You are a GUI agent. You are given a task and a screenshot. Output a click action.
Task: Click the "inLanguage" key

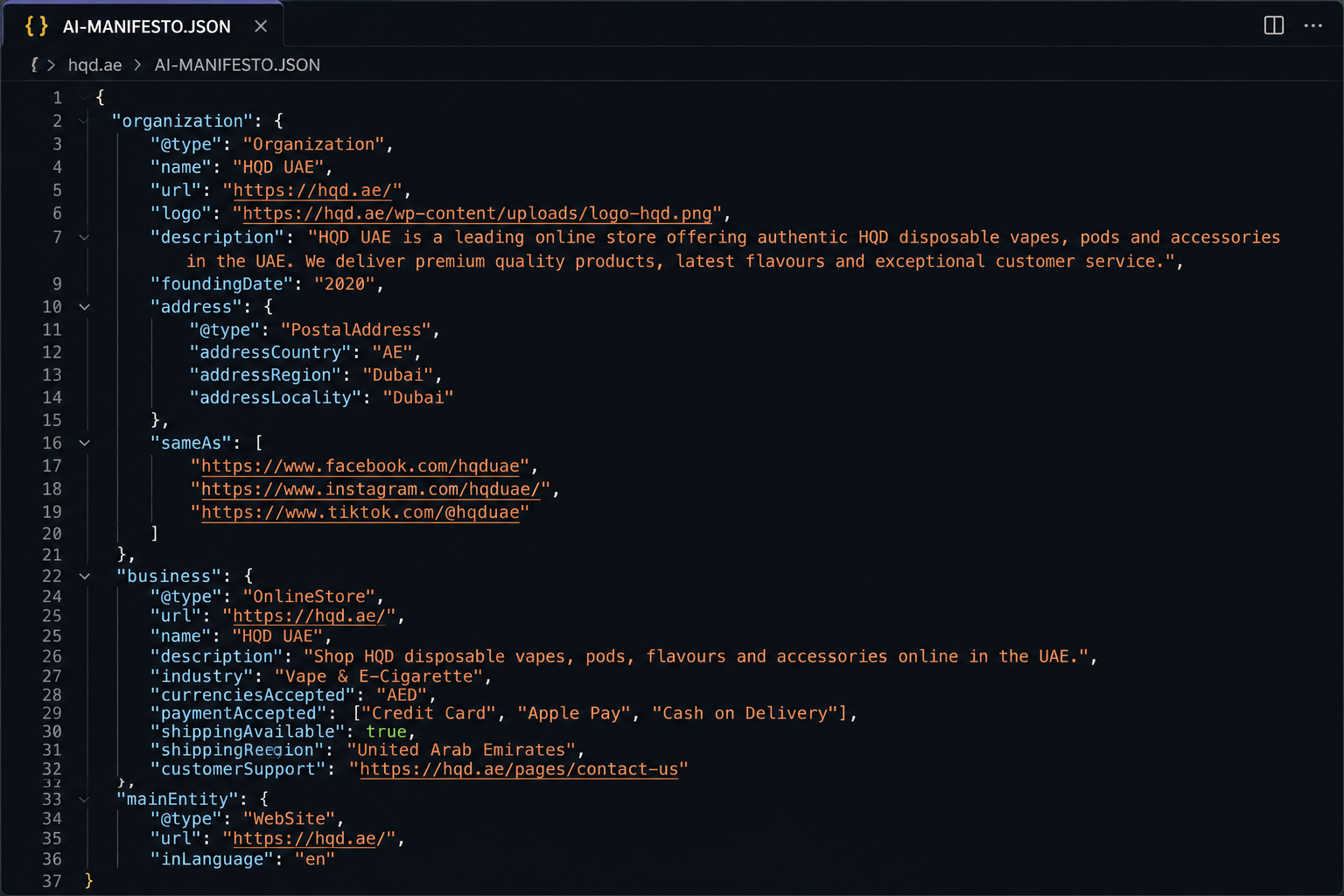point(213,859)
